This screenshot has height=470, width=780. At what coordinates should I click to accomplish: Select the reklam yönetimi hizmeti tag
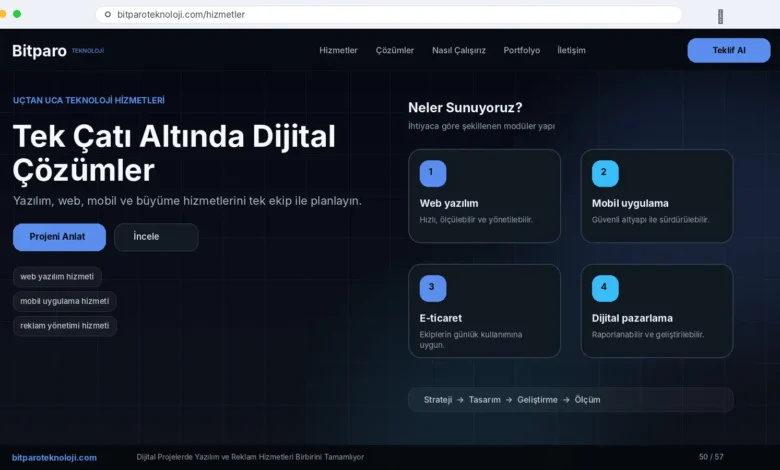tap(65, 326)
